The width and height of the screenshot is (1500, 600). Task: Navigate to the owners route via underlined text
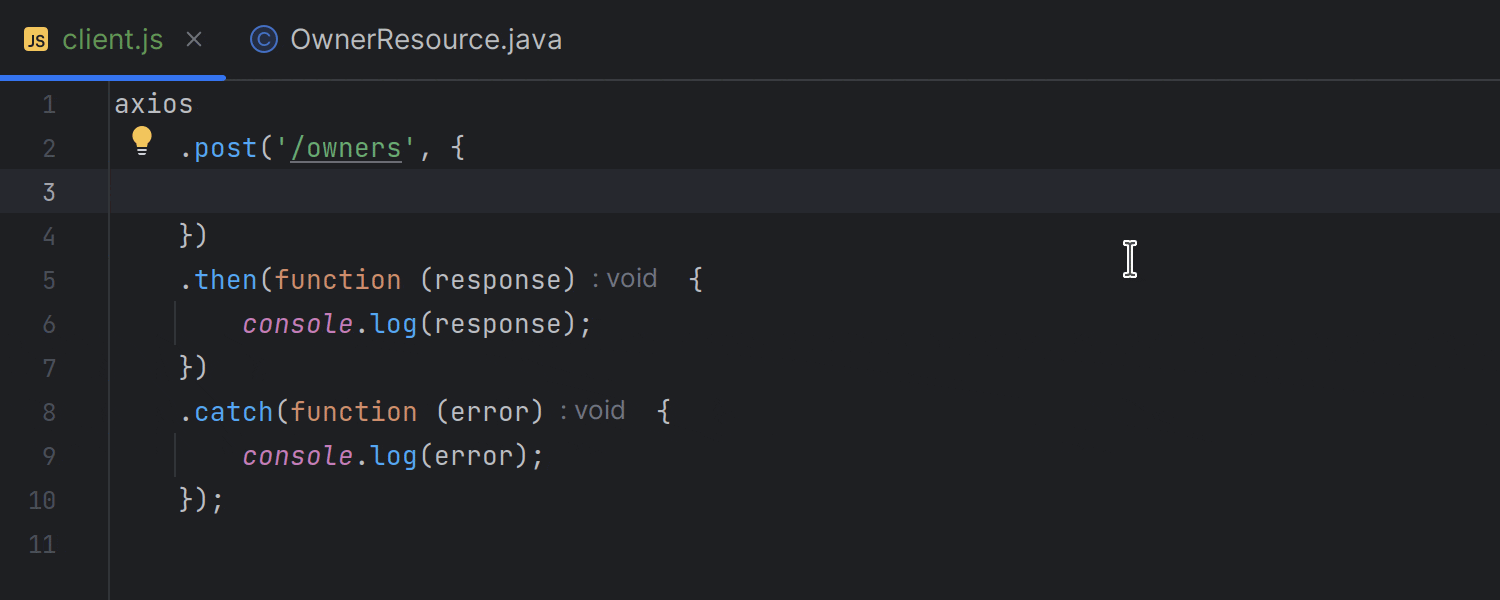[346, 147]
